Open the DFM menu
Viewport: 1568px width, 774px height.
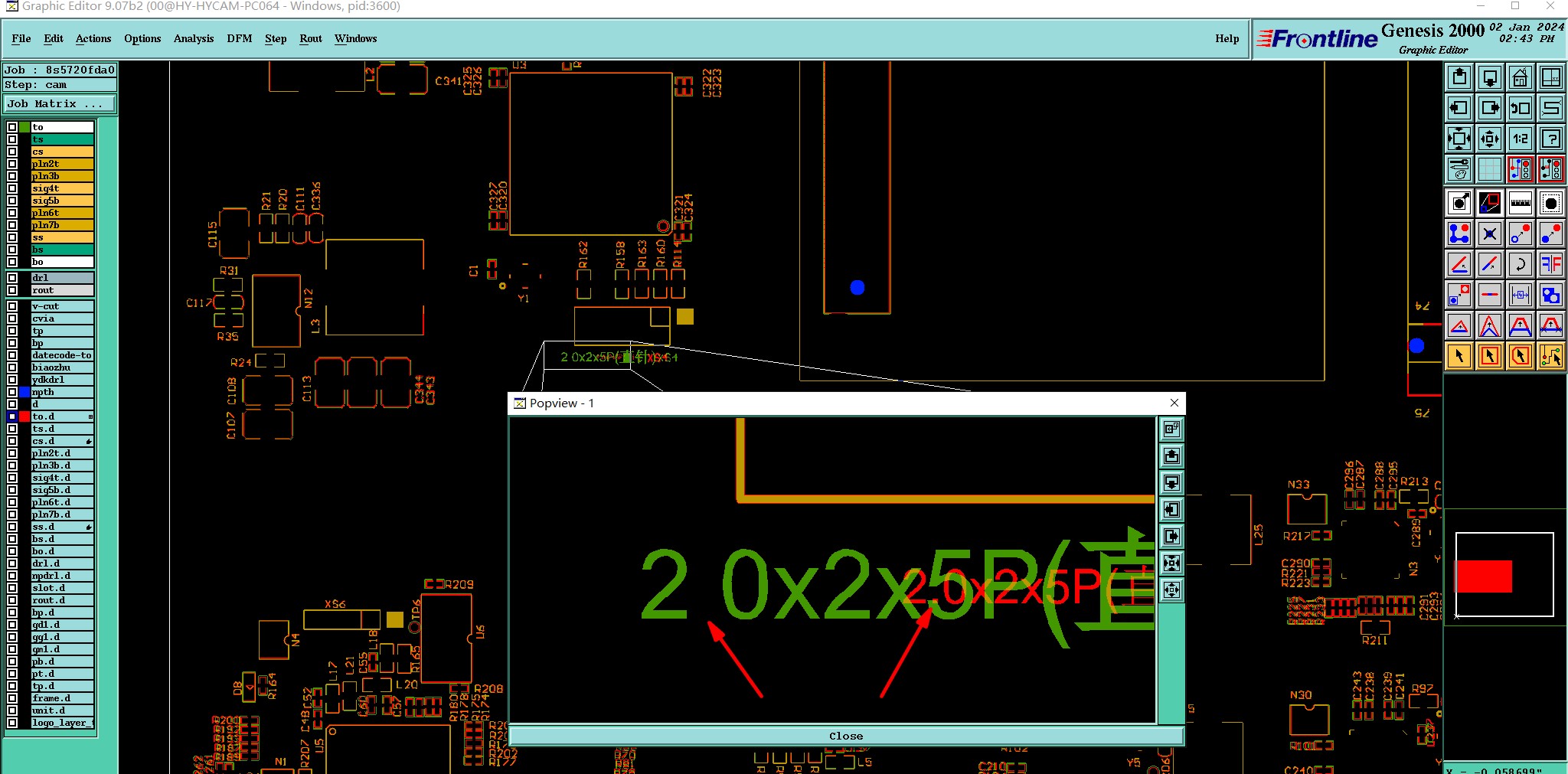click(x=240, y=38)
